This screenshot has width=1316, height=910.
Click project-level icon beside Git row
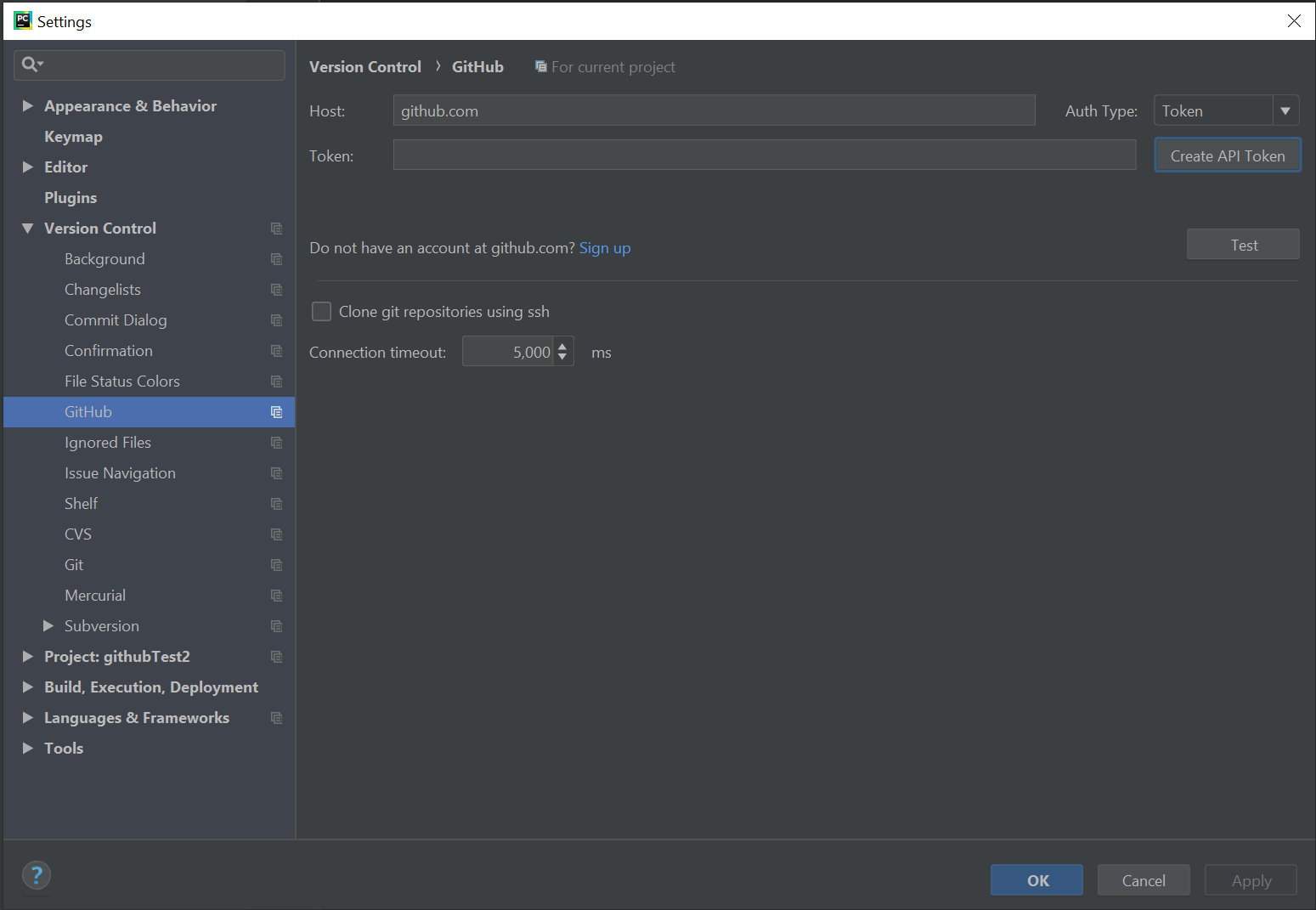pos(276,565)
